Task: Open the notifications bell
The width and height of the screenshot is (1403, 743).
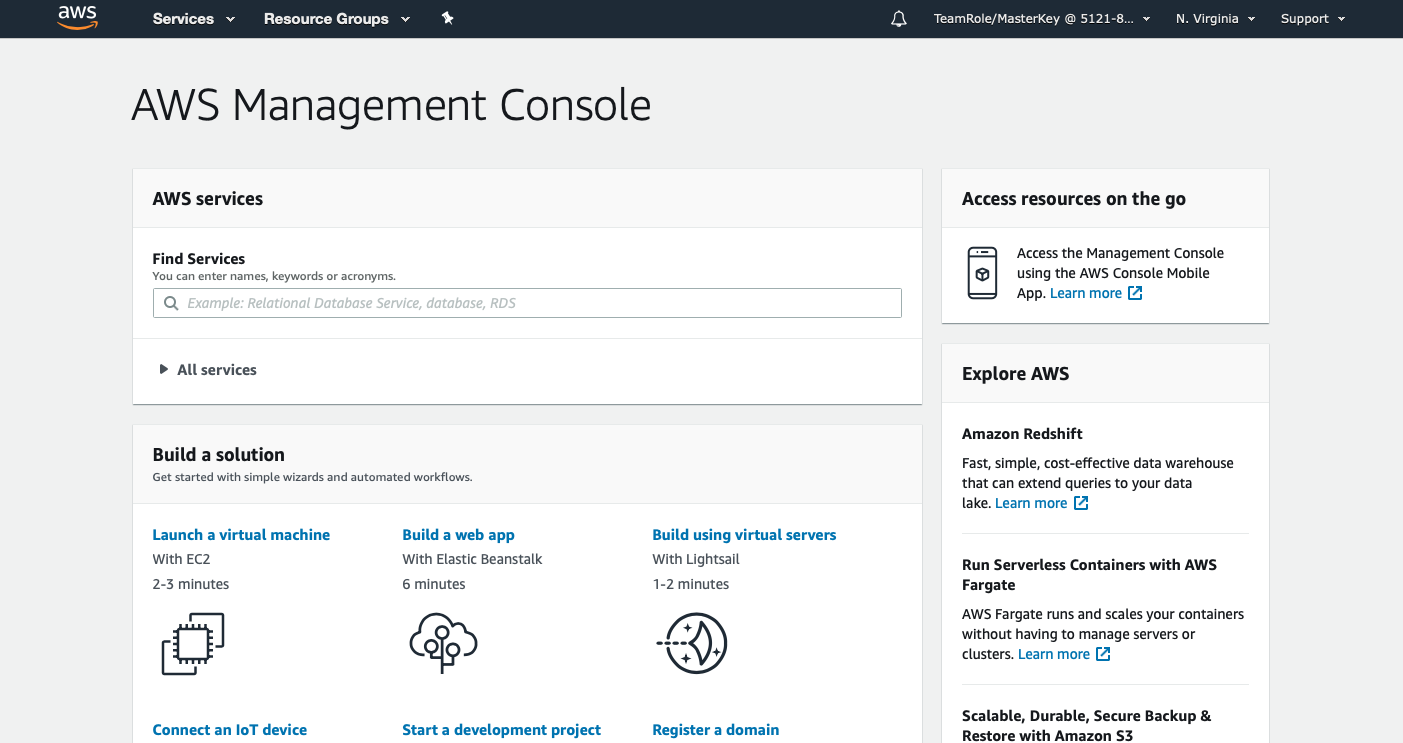Action: 898,19
